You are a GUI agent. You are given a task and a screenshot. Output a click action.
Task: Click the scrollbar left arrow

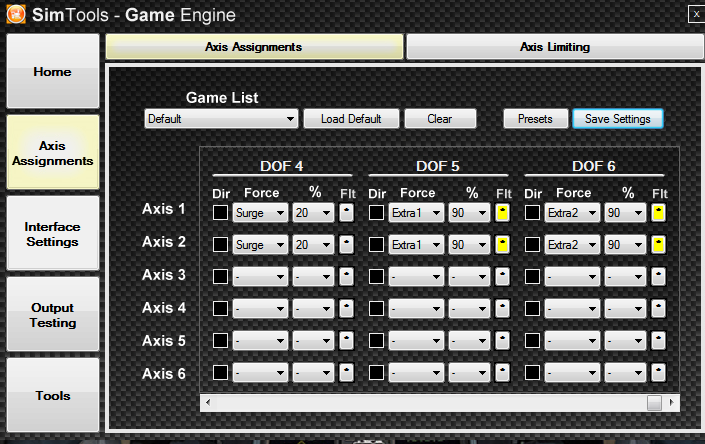[x=208, y=403]
